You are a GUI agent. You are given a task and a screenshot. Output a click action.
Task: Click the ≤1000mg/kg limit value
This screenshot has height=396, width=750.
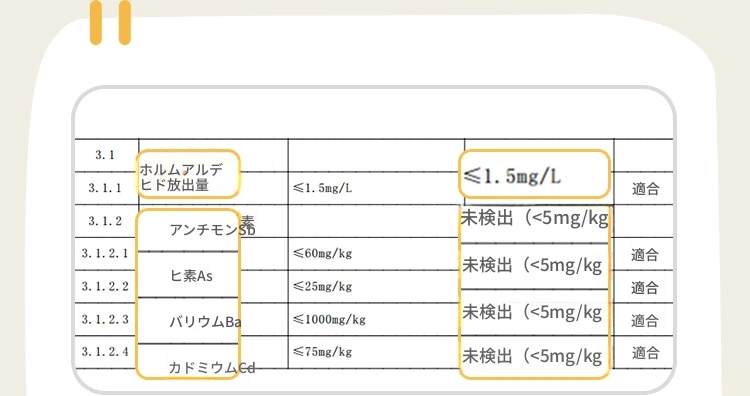[329, 319]
